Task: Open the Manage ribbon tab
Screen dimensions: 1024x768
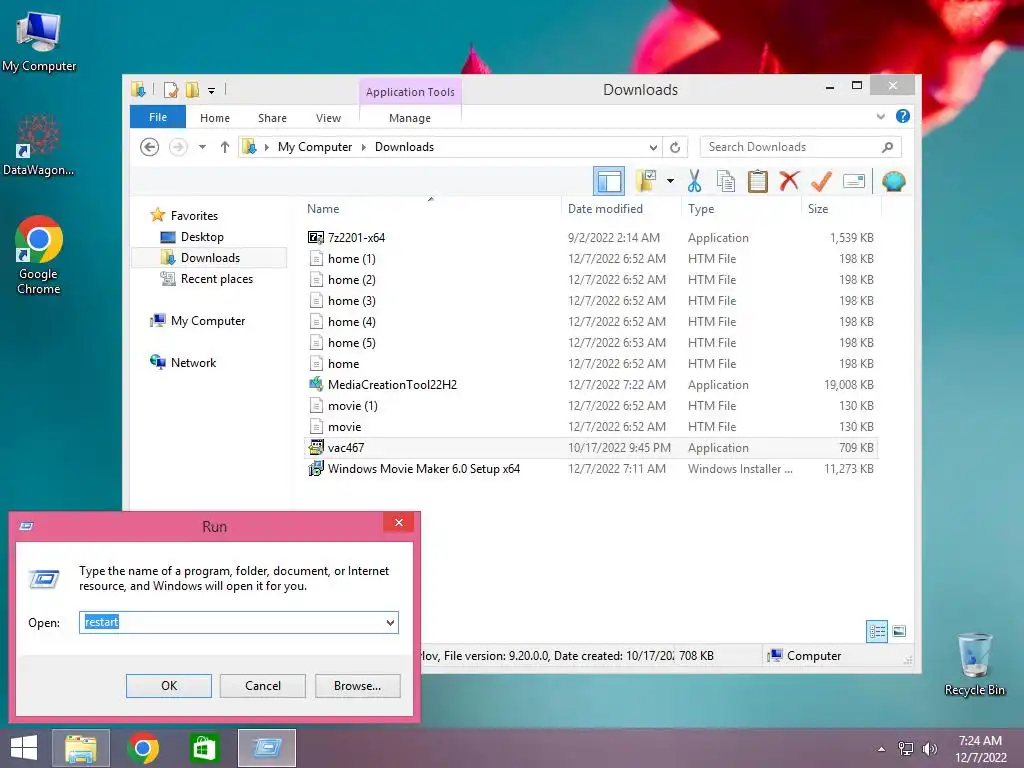Action: point(410,118)
